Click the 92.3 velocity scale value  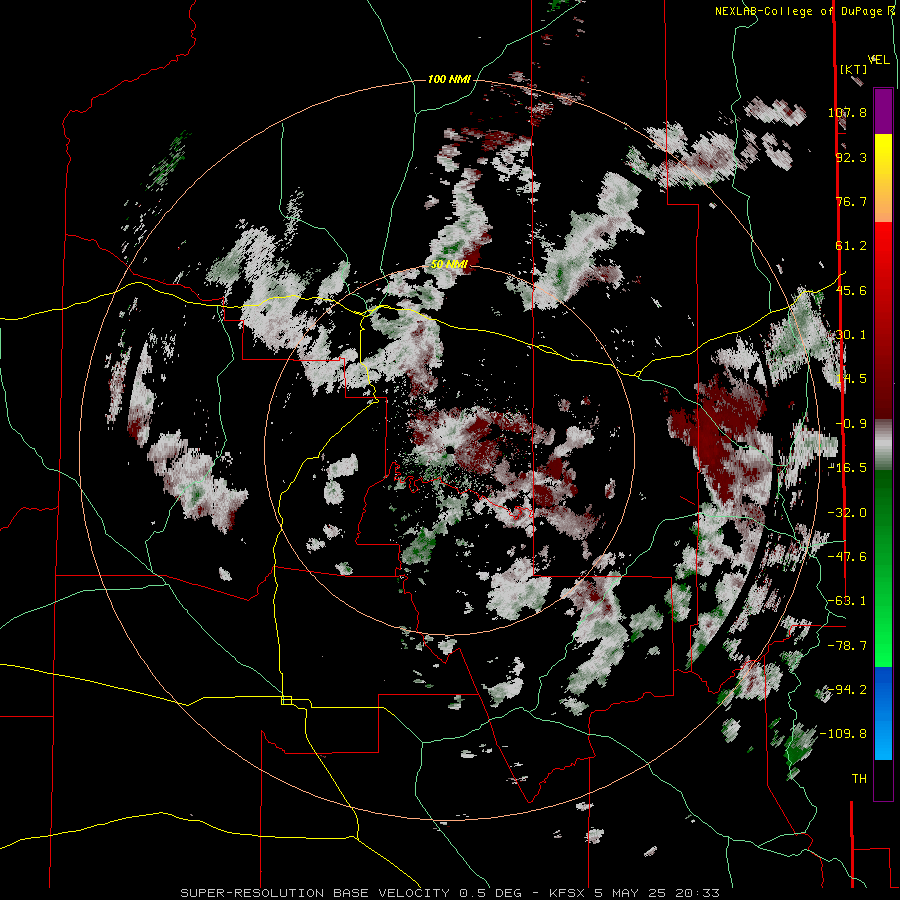pos(851,157)
